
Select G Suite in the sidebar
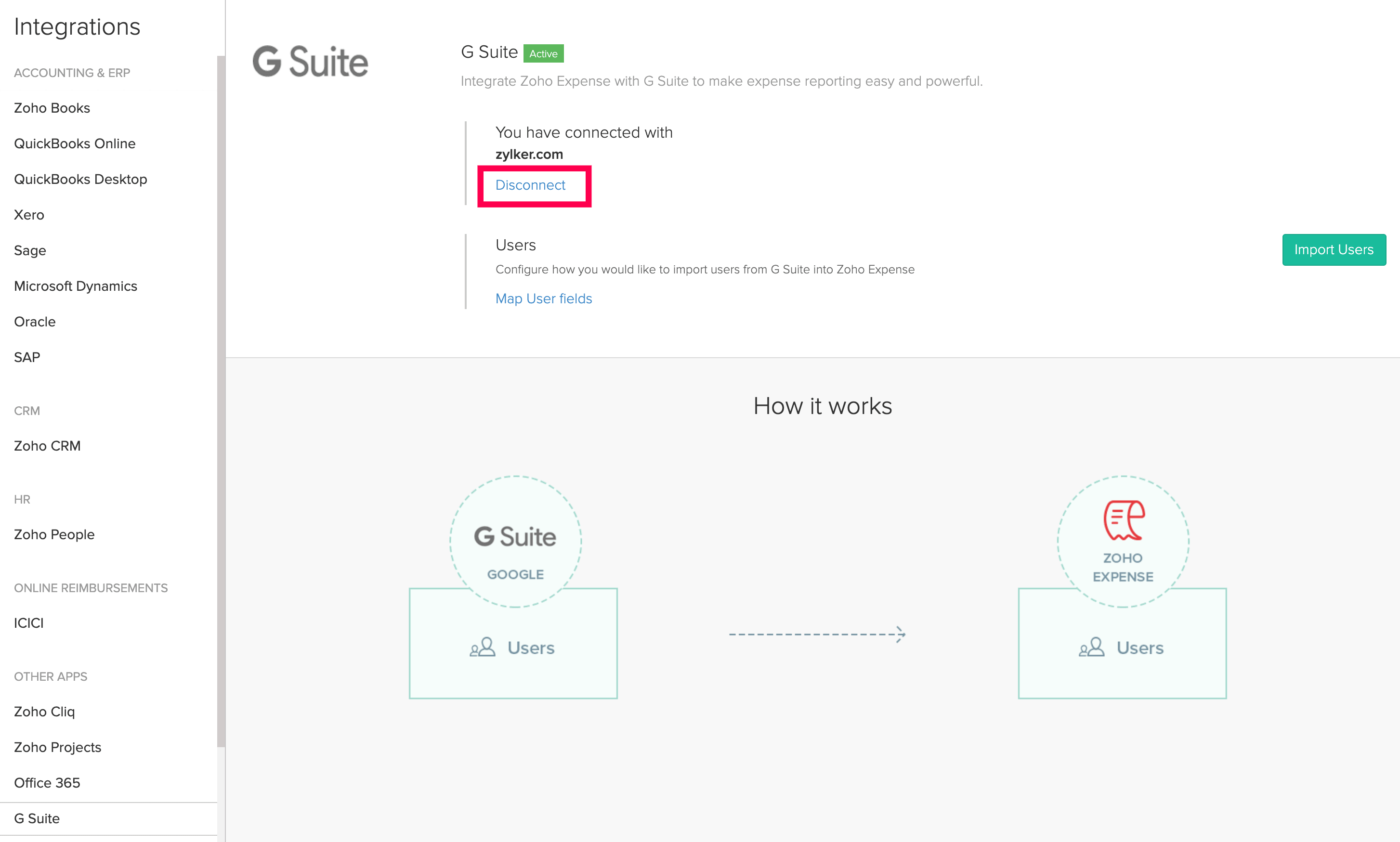pyautogui.click(x=36, y=819)
